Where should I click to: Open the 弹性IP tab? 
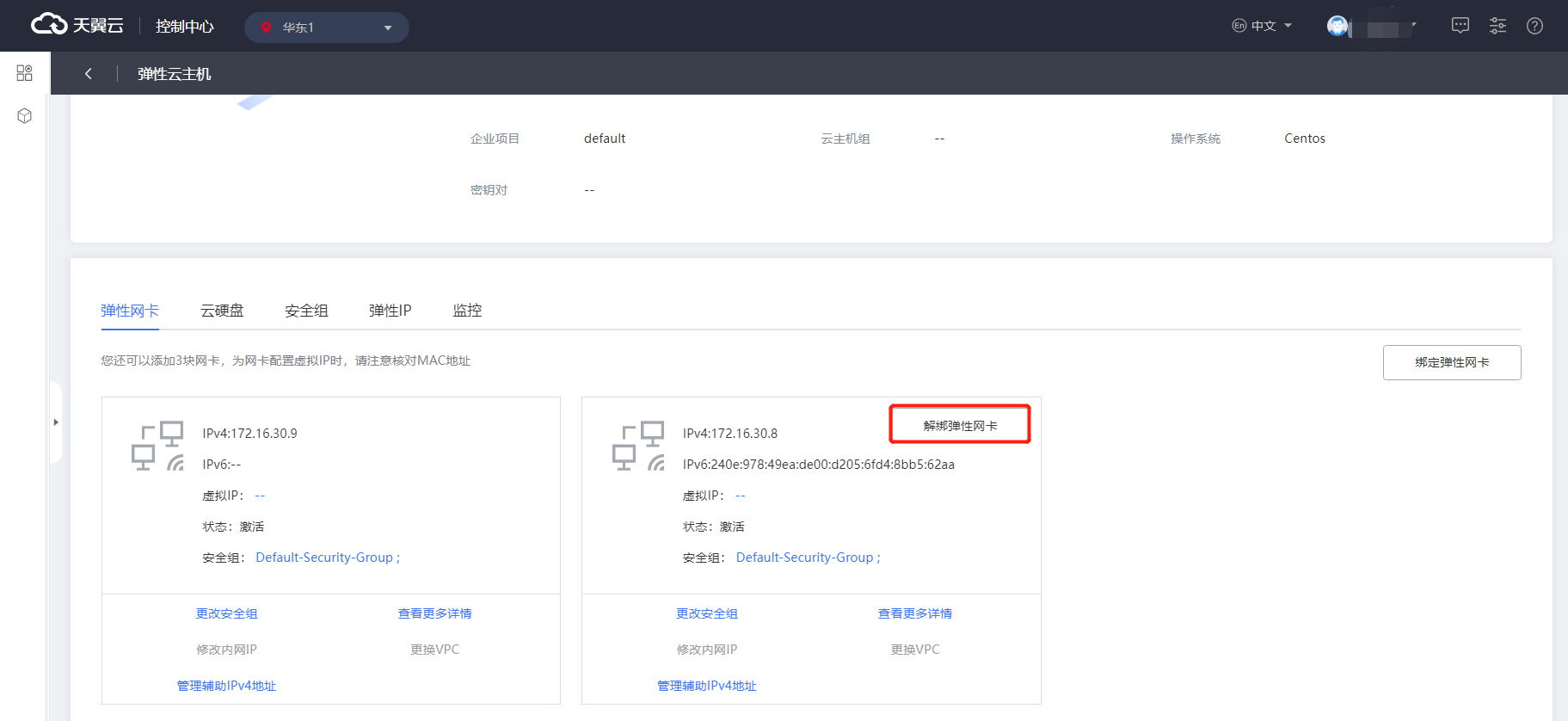tap(390, 311)
